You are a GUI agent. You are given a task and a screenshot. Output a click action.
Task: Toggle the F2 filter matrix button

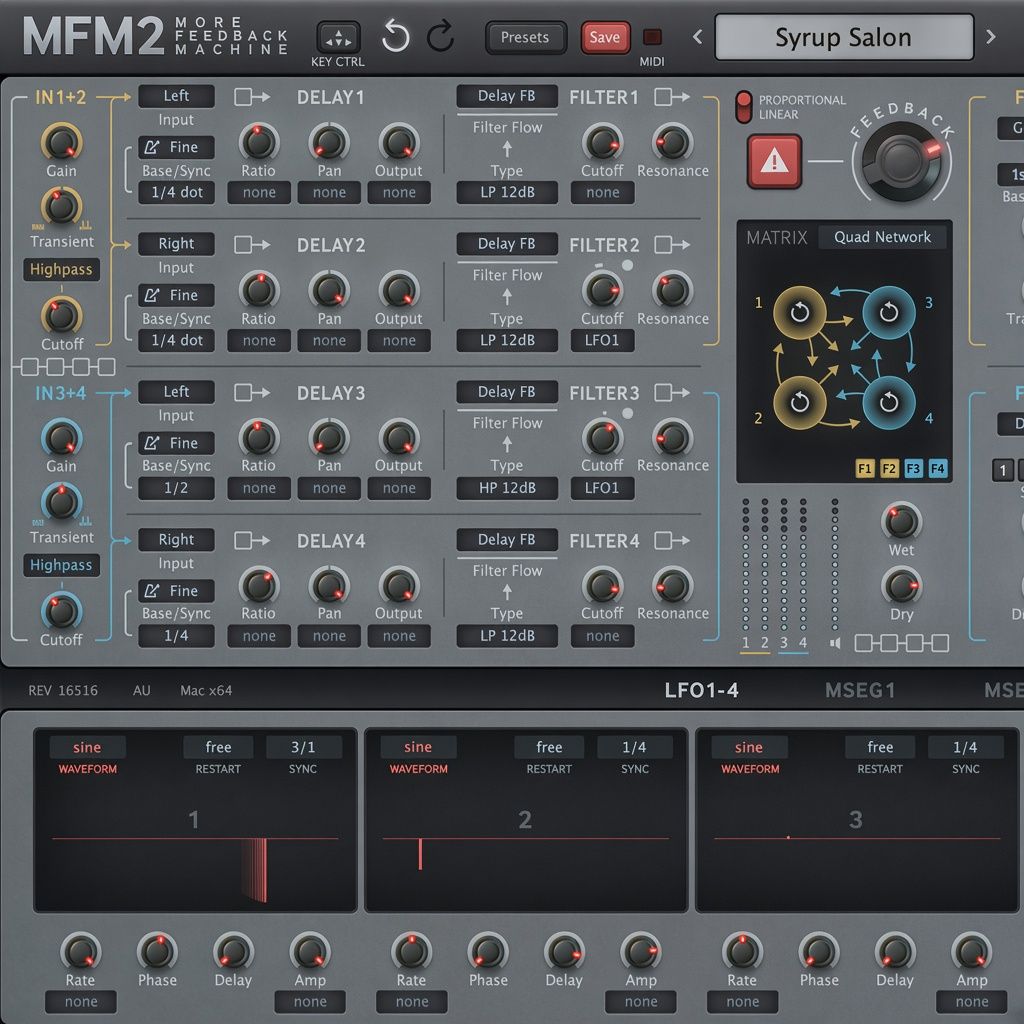889,468
